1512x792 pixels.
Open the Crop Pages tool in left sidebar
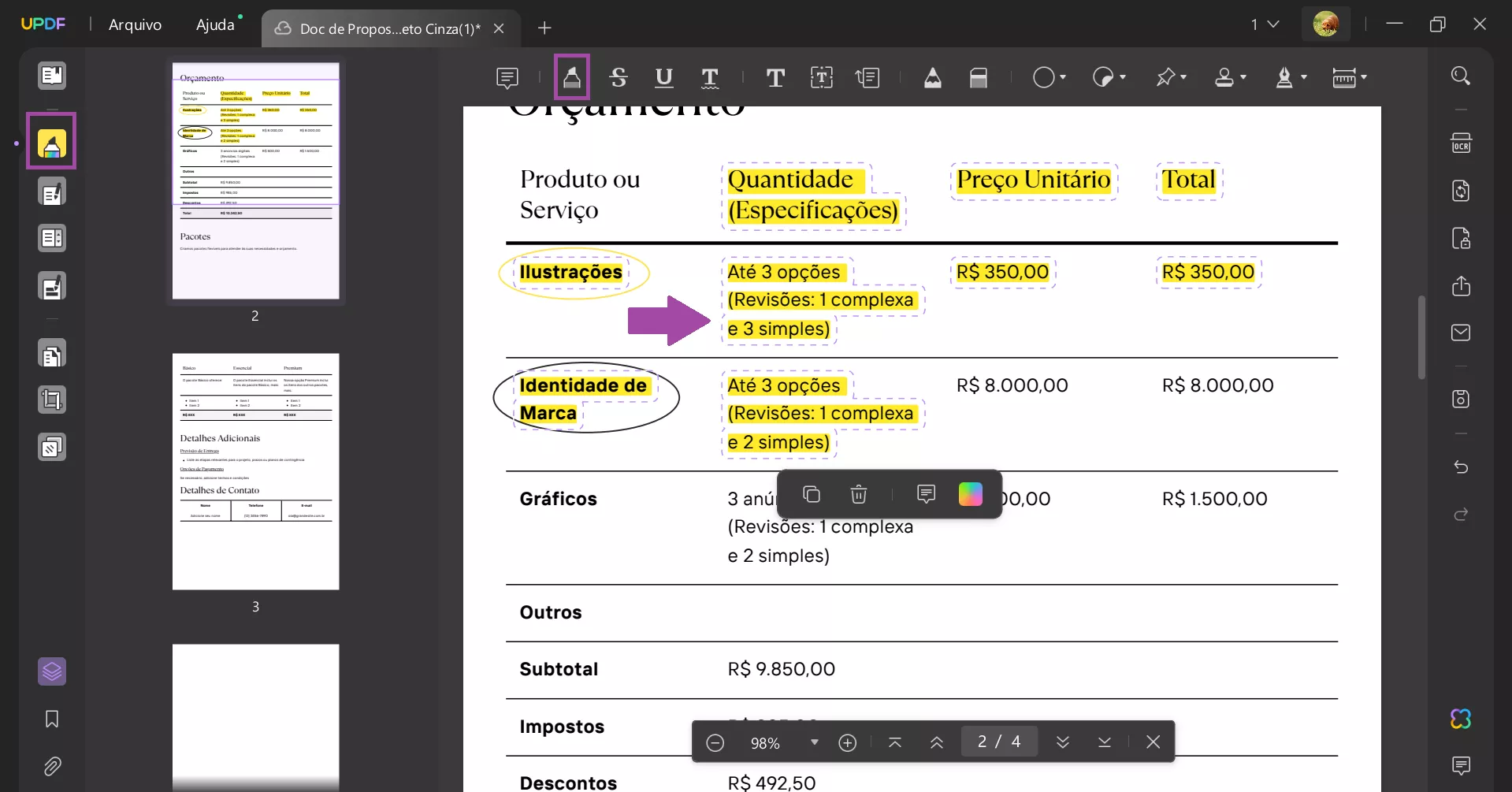pyautogui.click(x=52, y=400)
